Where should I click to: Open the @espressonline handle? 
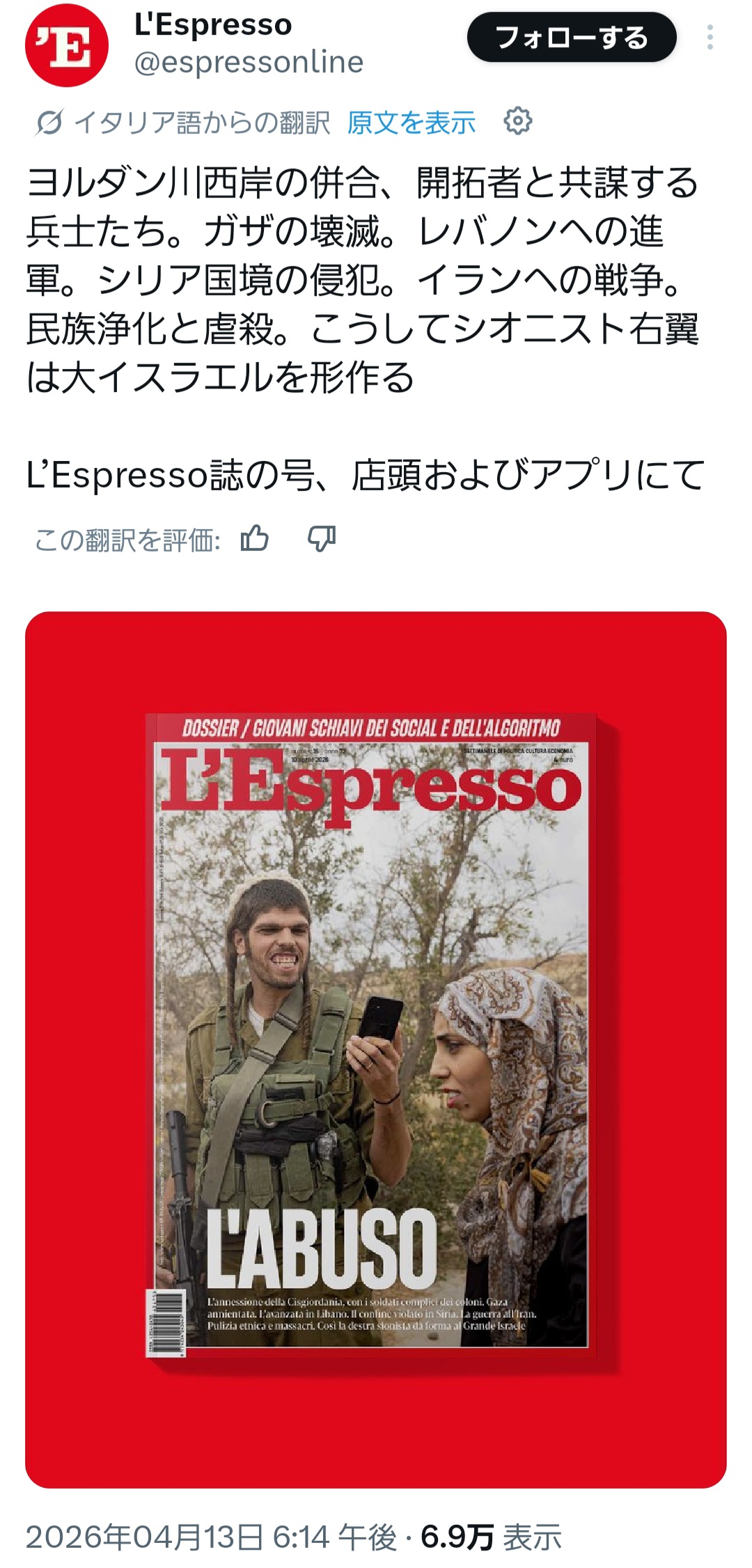(249, 63)
